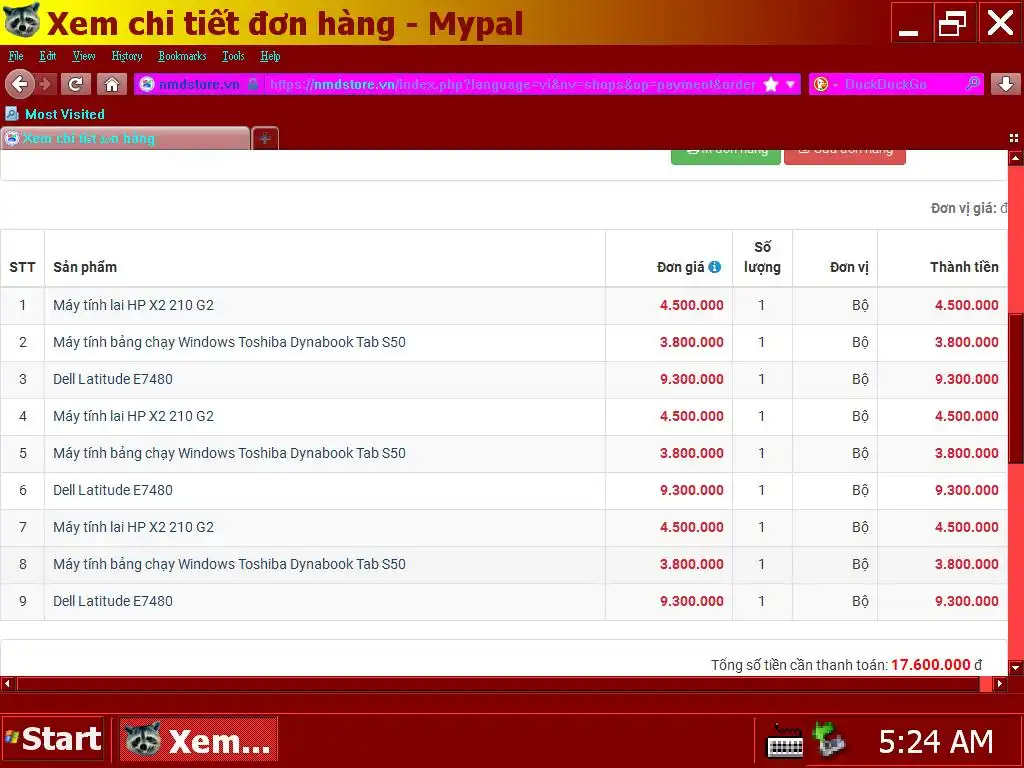
Task: Bookmark this page with the star icon
Action: click(771, 84)
